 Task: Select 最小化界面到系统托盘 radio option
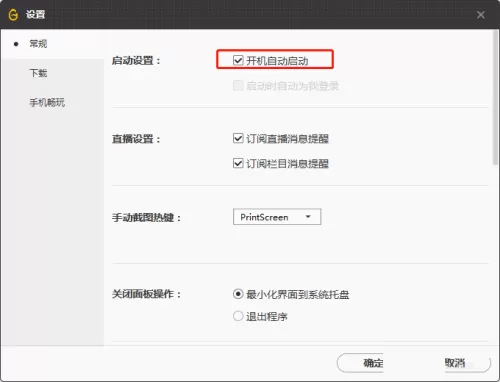pos(238,294)
